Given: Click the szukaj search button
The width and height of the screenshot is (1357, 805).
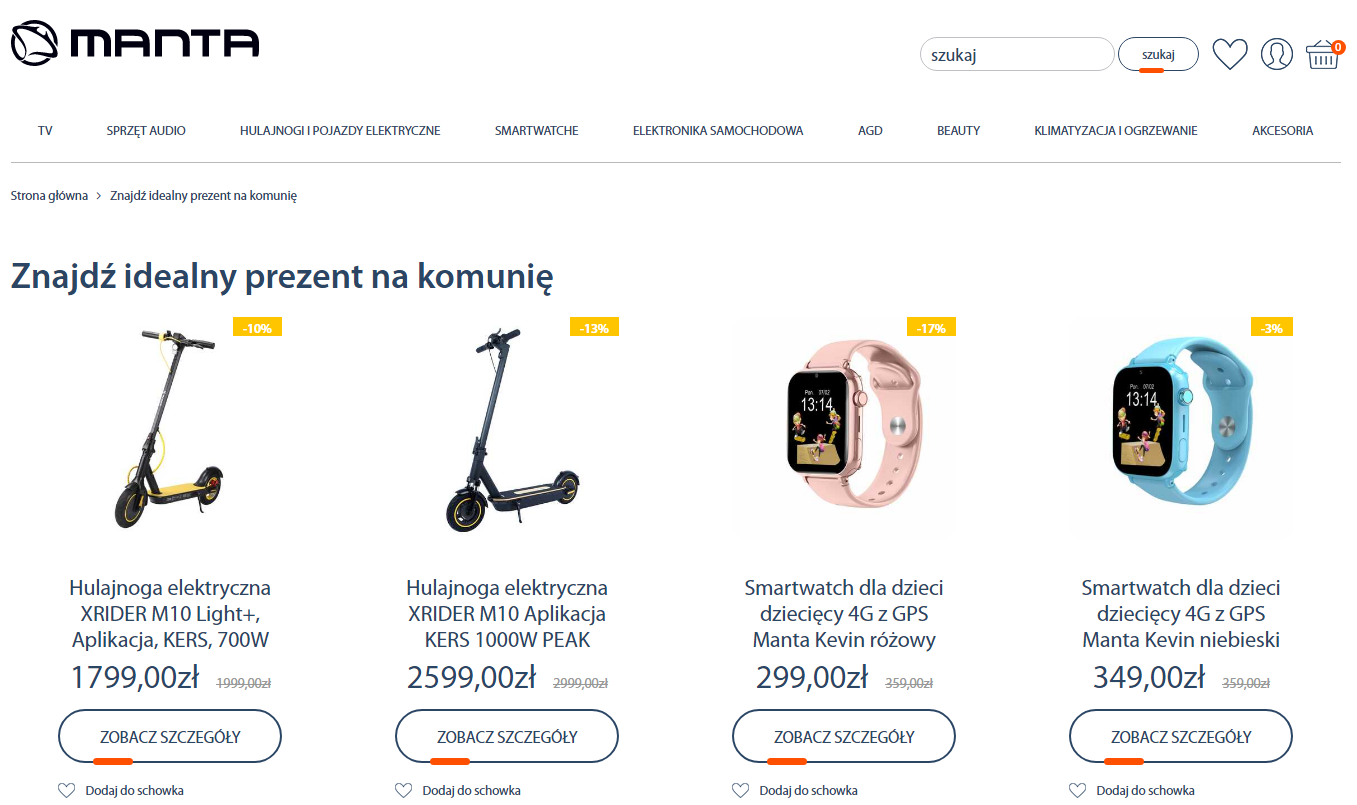Looking at the screenshot, I should pos(1158,54).
